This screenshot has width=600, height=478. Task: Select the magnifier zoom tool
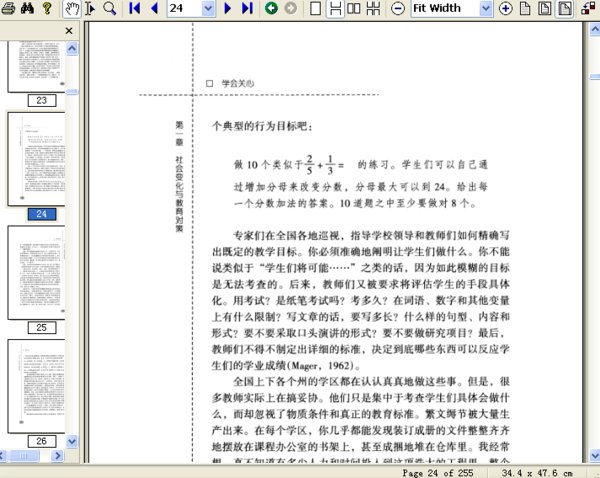[110, 8]
